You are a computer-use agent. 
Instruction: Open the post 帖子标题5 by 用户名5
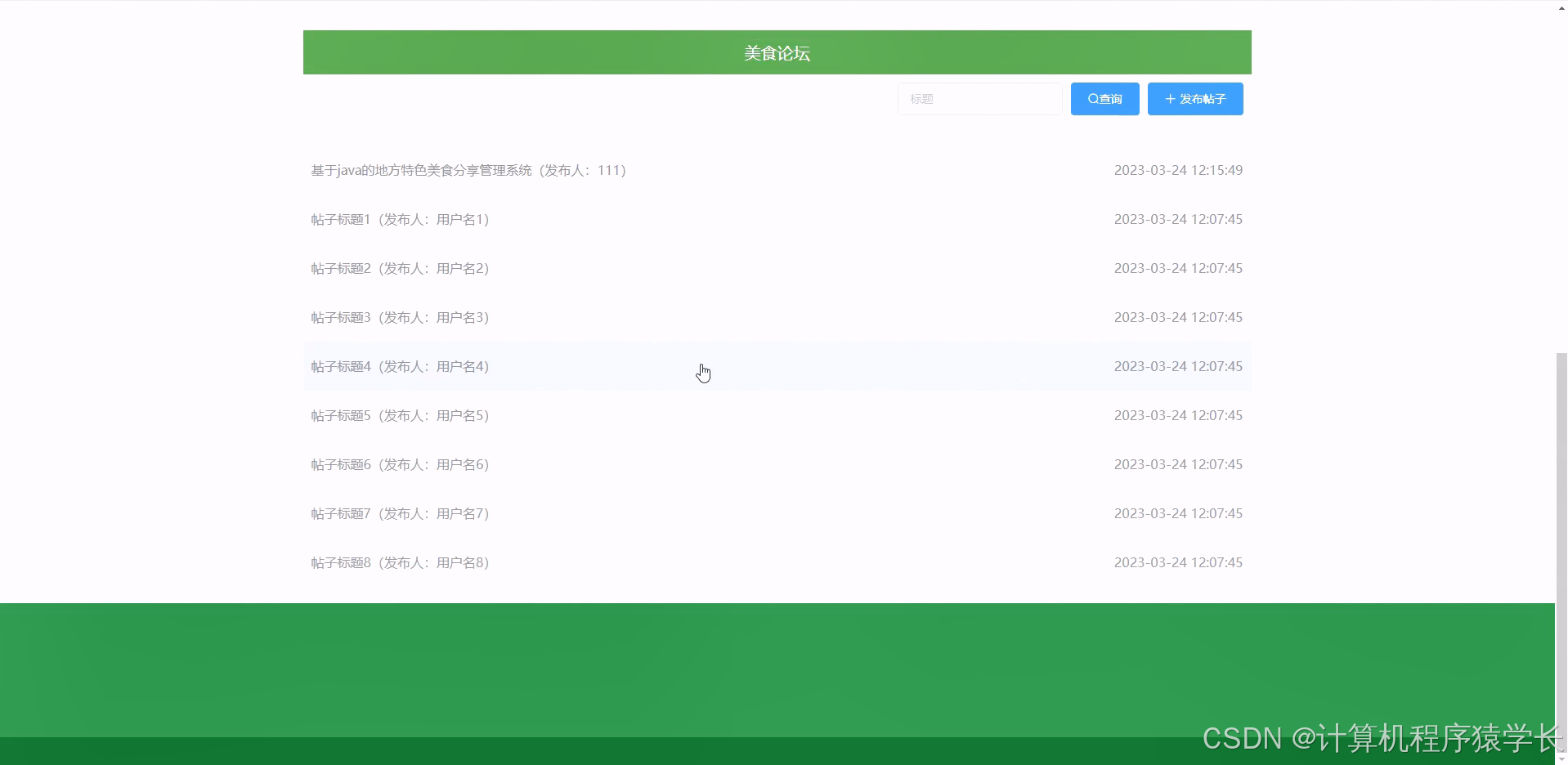(x=399, y=415)
